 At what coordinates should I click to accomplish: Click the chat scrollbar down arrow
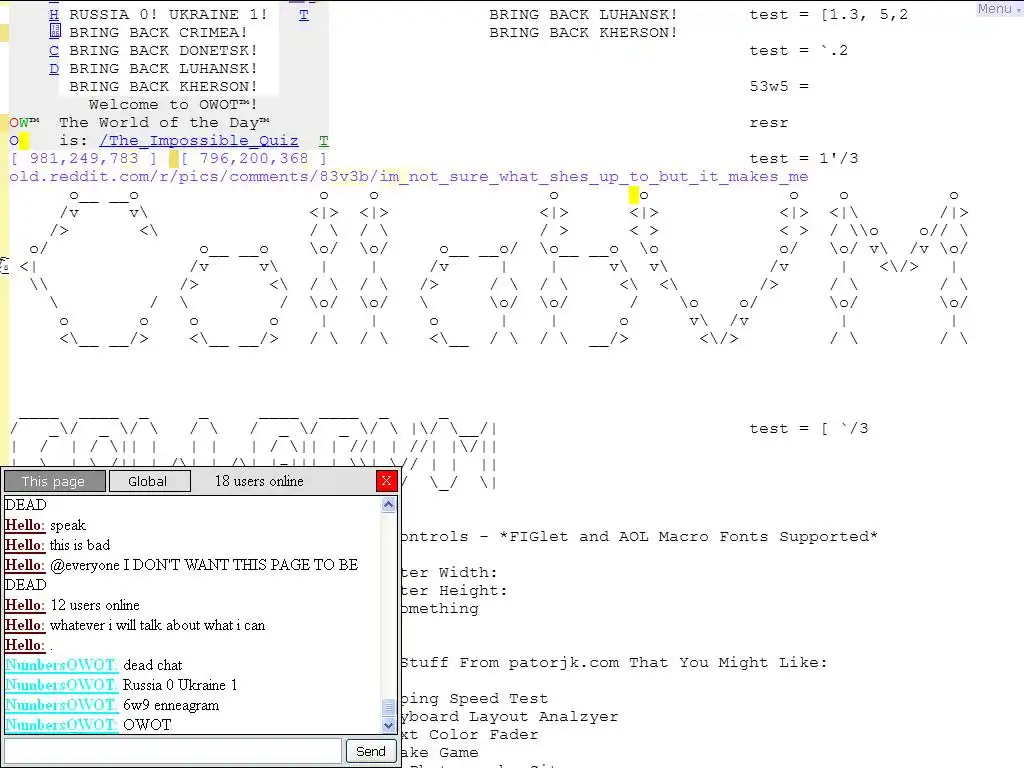389,725
